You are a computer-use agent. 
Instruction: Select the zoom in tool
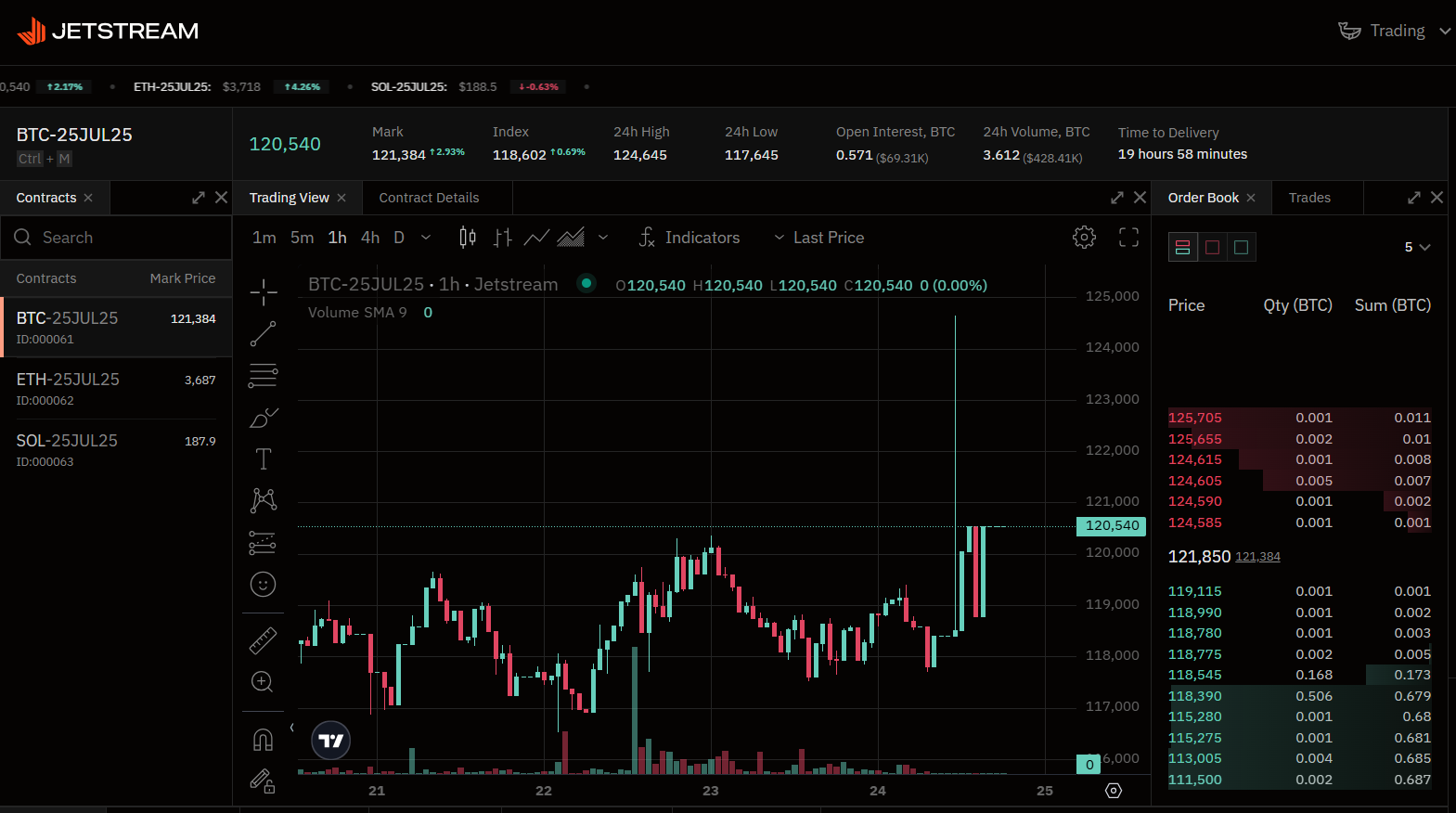point(264,682)
